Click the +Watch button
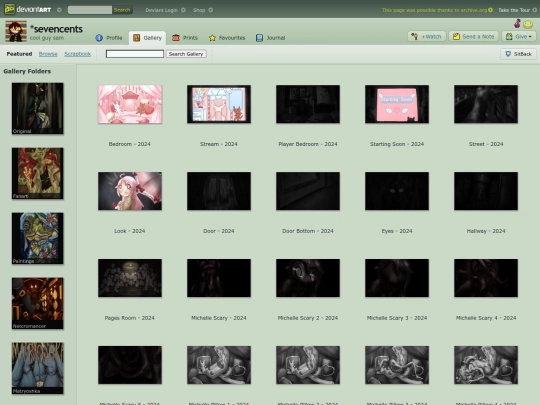540x405 pixels. 427,36
